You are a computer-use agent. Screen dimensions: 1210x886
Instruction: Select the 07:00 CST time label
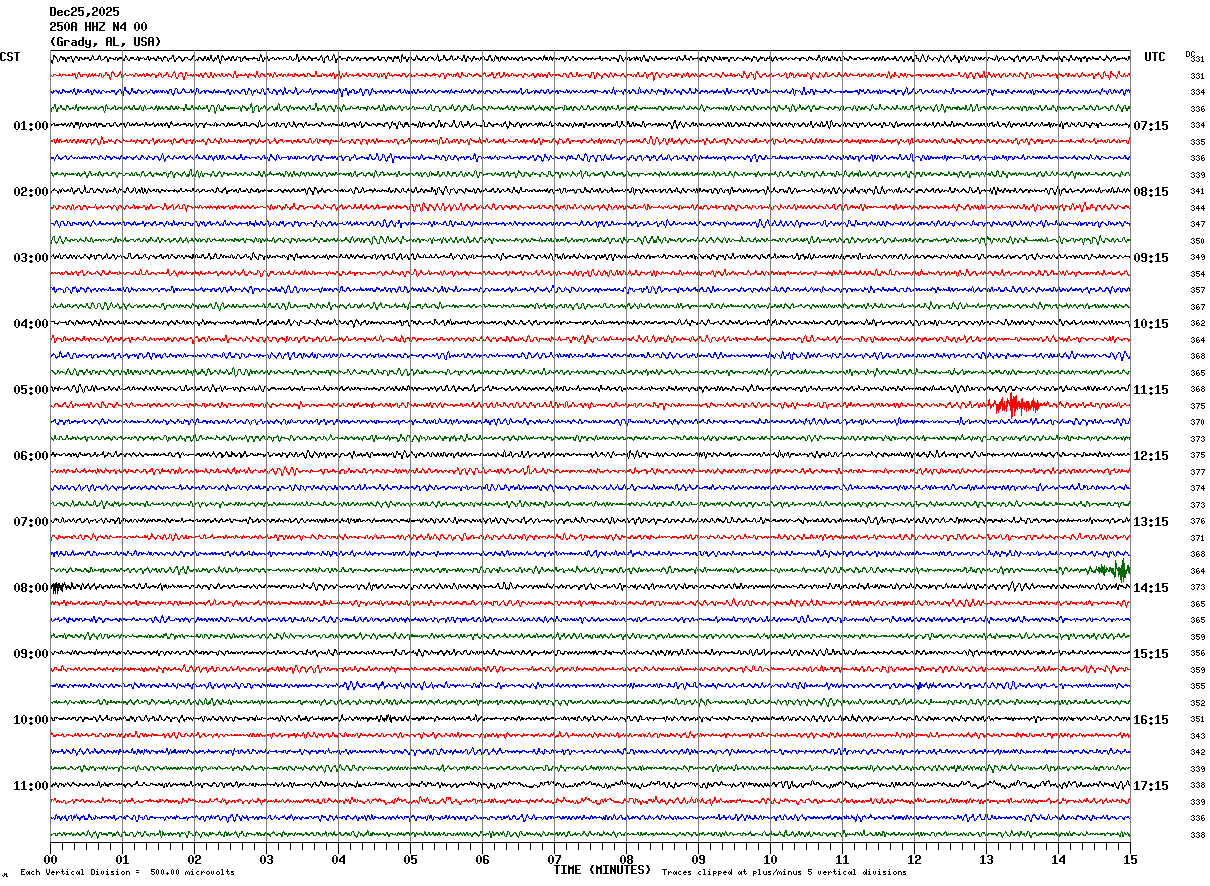(31, 522)
